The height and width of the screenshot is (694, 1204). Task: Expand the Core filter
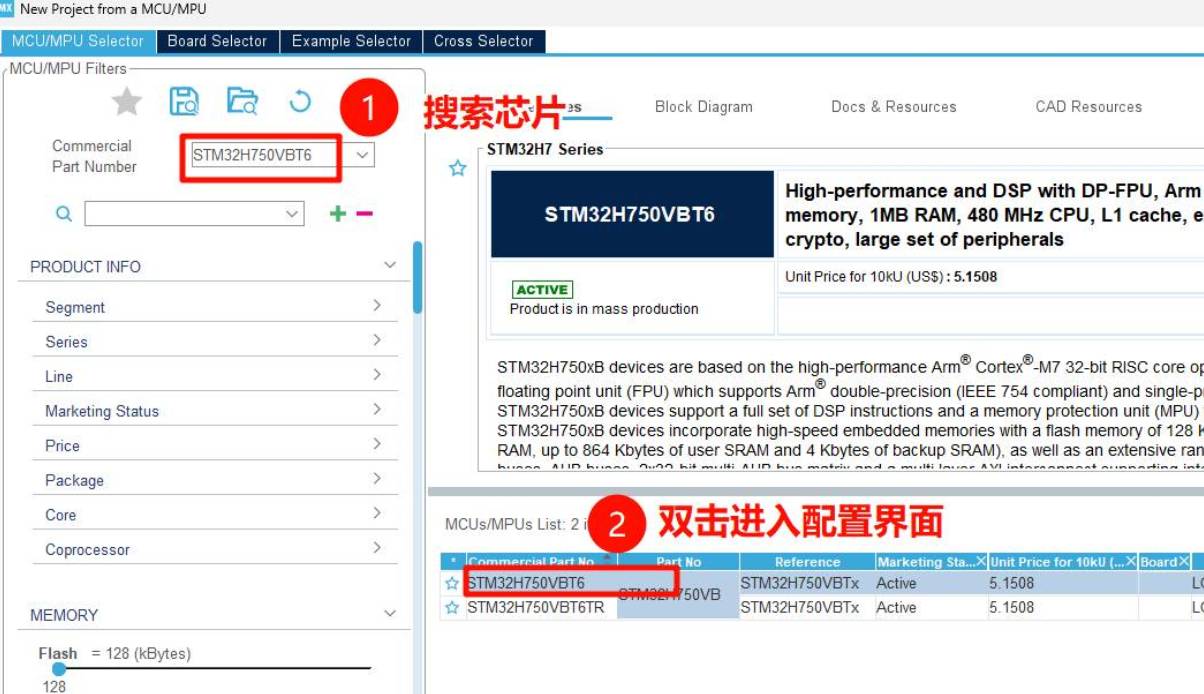pos(377,513)
